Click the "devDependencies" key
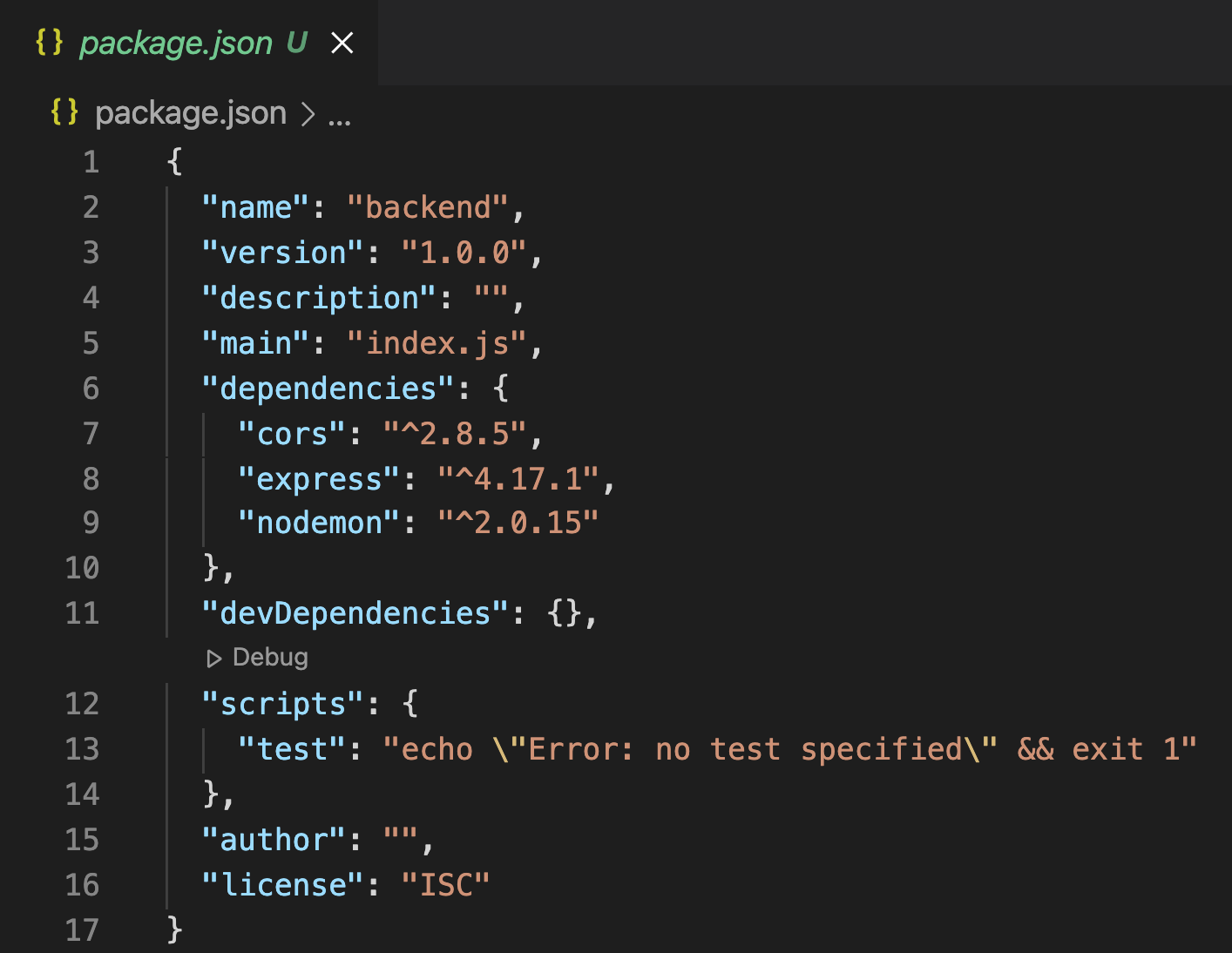Image resolution: width=1232 pixels, height=953 pixels. [x=355, y=613]
